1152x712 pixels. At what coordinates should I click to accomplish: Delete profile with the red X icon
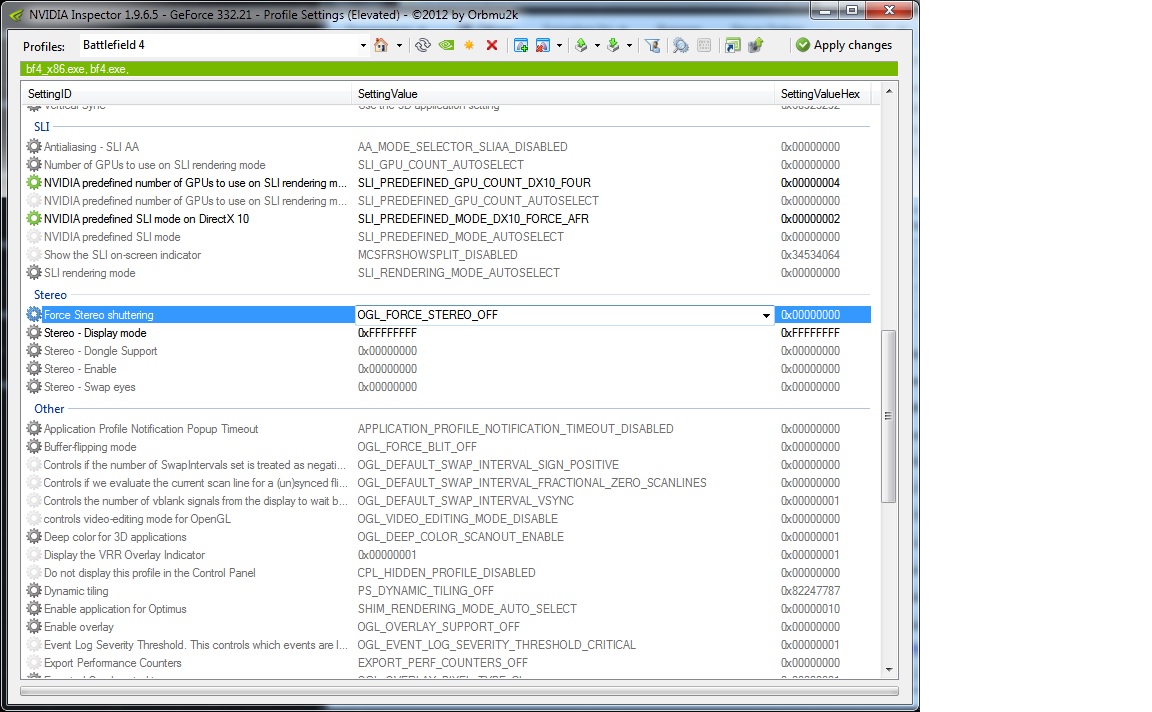[492, 46]
